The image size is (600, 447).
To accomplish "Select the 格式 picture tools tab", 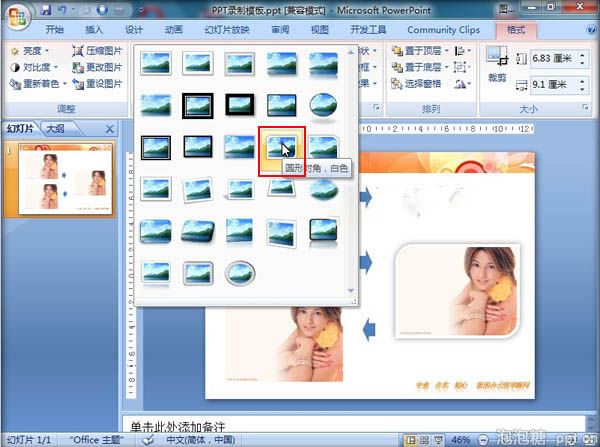I will (x=516, y=30).
